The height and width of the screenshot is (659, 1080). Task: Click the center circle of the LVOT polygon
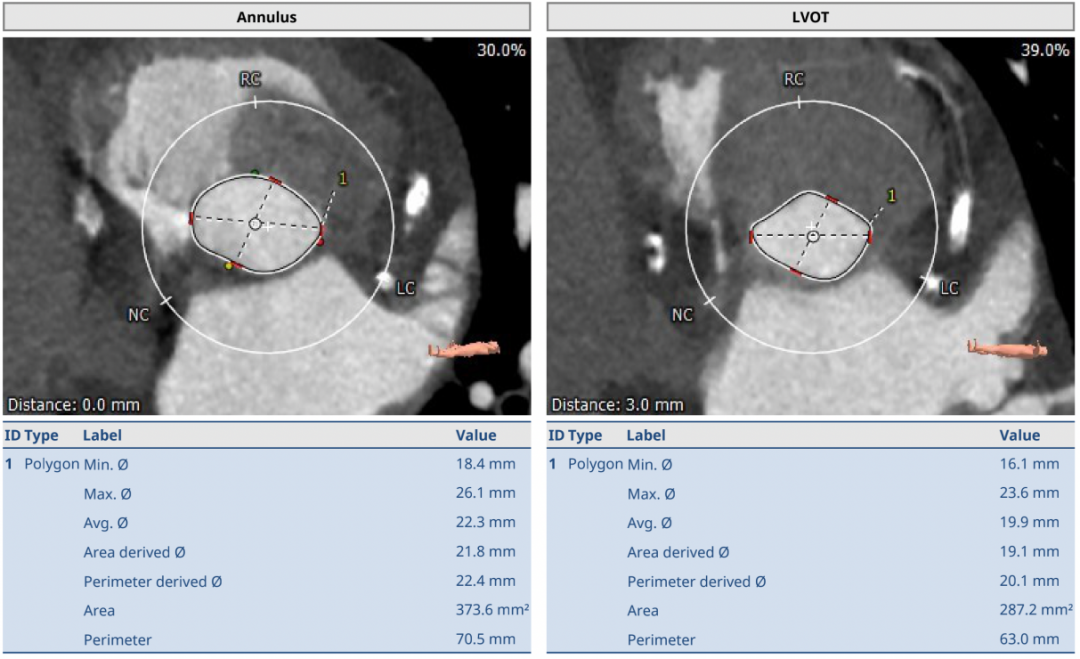(813, 236)
